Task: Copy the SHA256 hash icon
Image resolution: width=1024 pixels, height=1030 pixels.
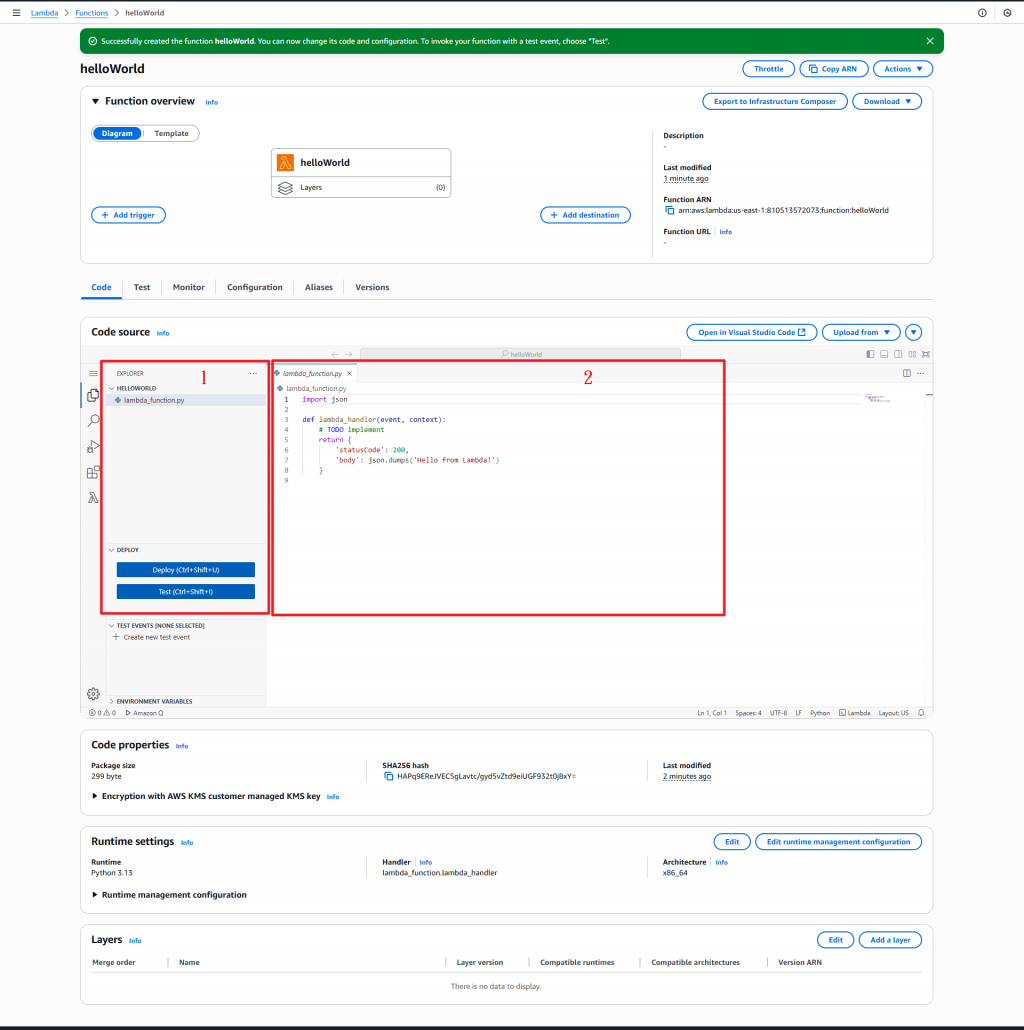Action: [x=388, y=776]
